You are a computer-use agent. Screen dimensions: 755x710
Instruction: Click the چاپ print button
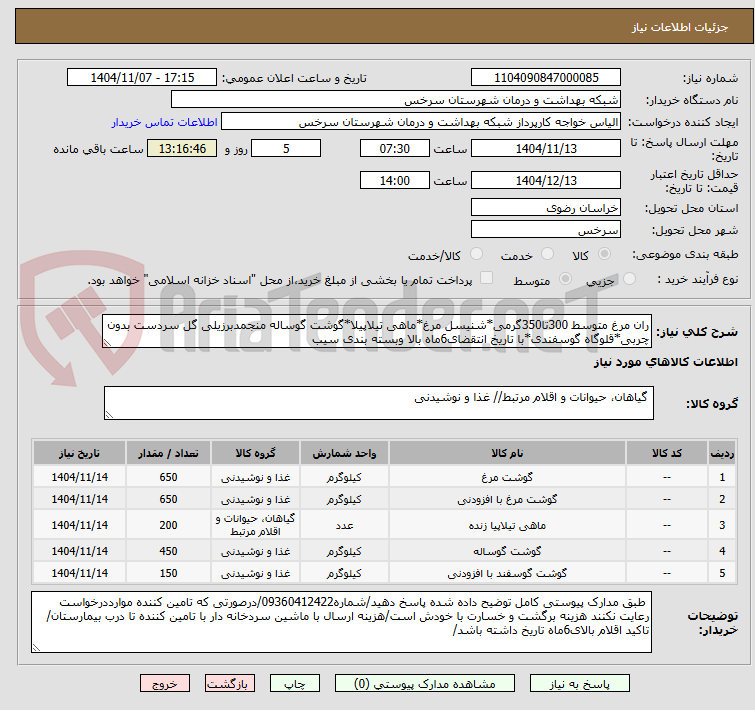coord(295,684)
